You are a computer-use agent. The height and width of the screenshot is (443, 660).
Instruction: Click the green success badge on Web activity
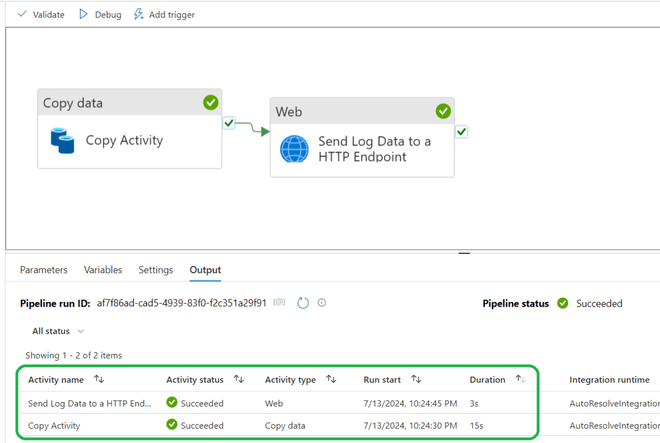443,111
